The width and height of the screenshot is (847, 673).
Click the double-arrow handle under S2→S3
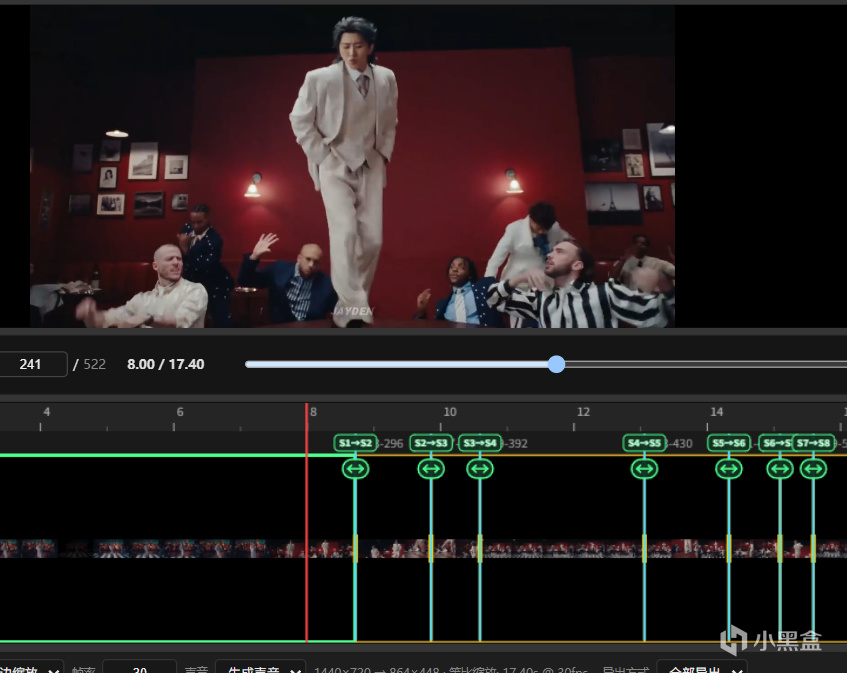[x=431, y=469]
